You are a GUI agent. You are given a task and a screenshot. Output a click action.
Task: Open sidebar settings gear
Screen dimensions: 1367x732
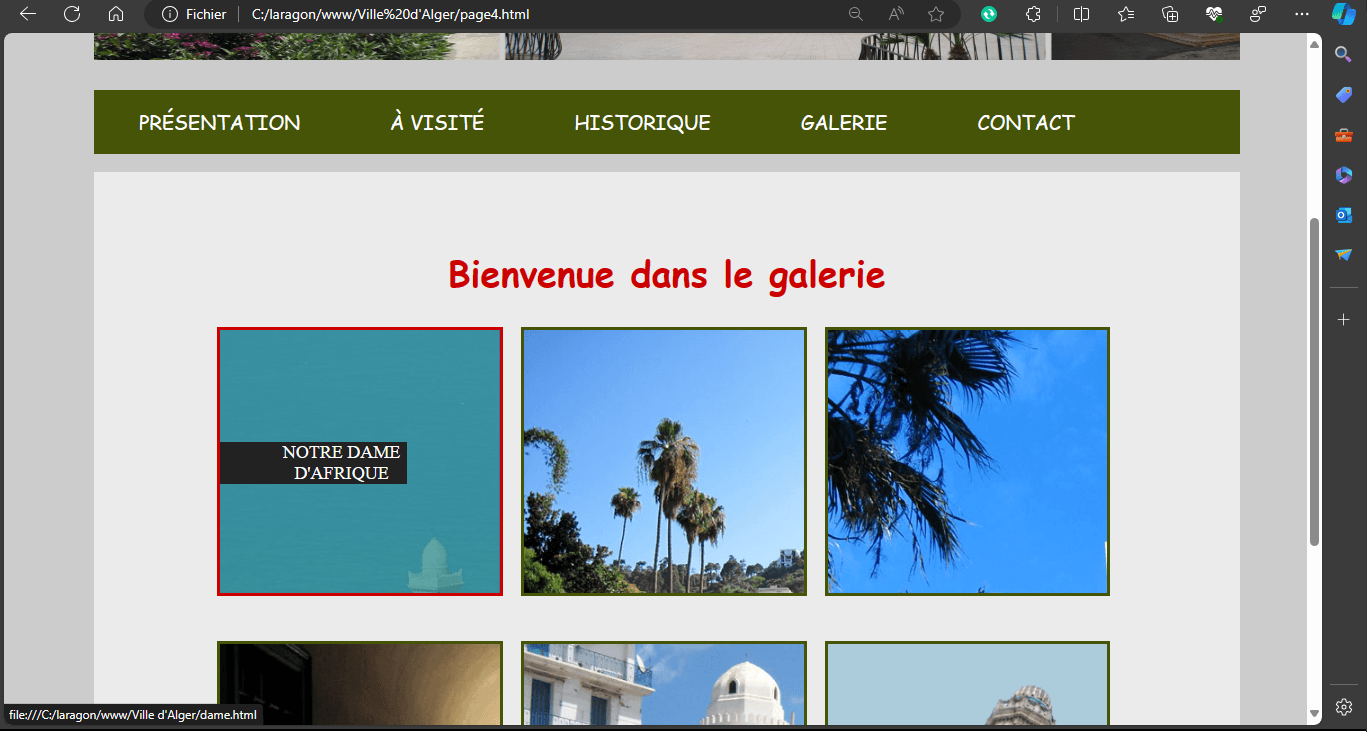tap(1344, 706)
